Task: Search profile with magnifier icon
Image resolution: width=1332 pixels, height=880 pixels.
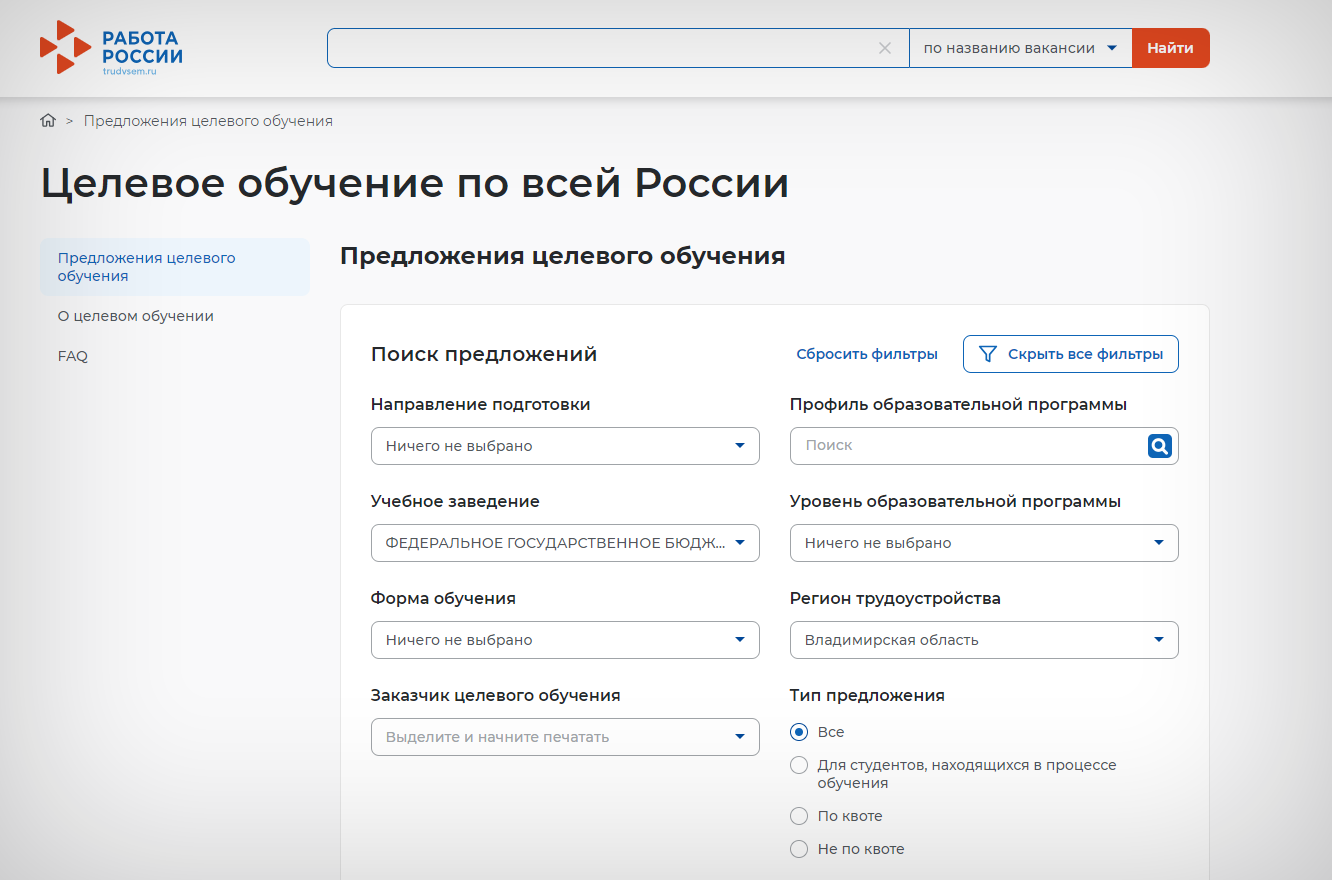Action: (x=1159, y=446)
